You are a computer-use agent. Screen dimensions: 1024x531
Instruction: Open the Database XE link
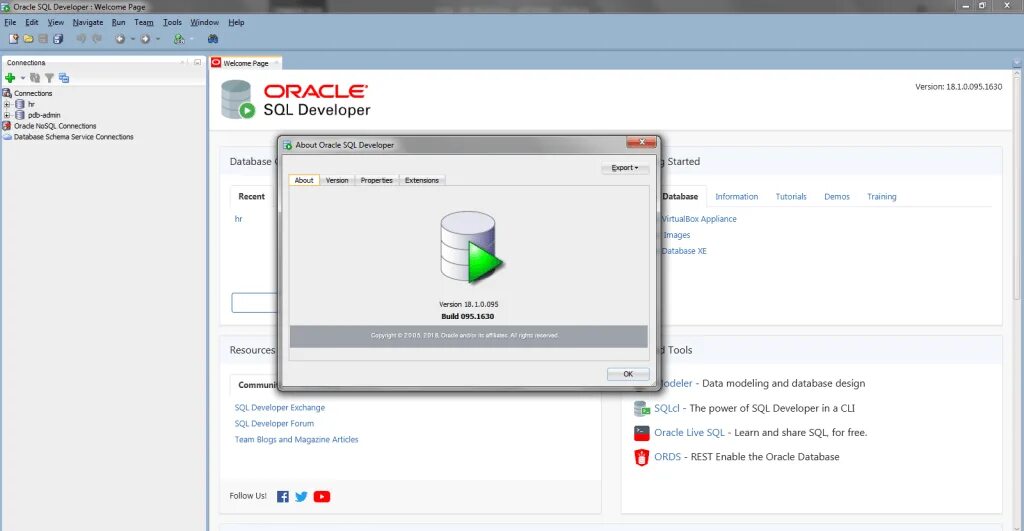[684, 251]
